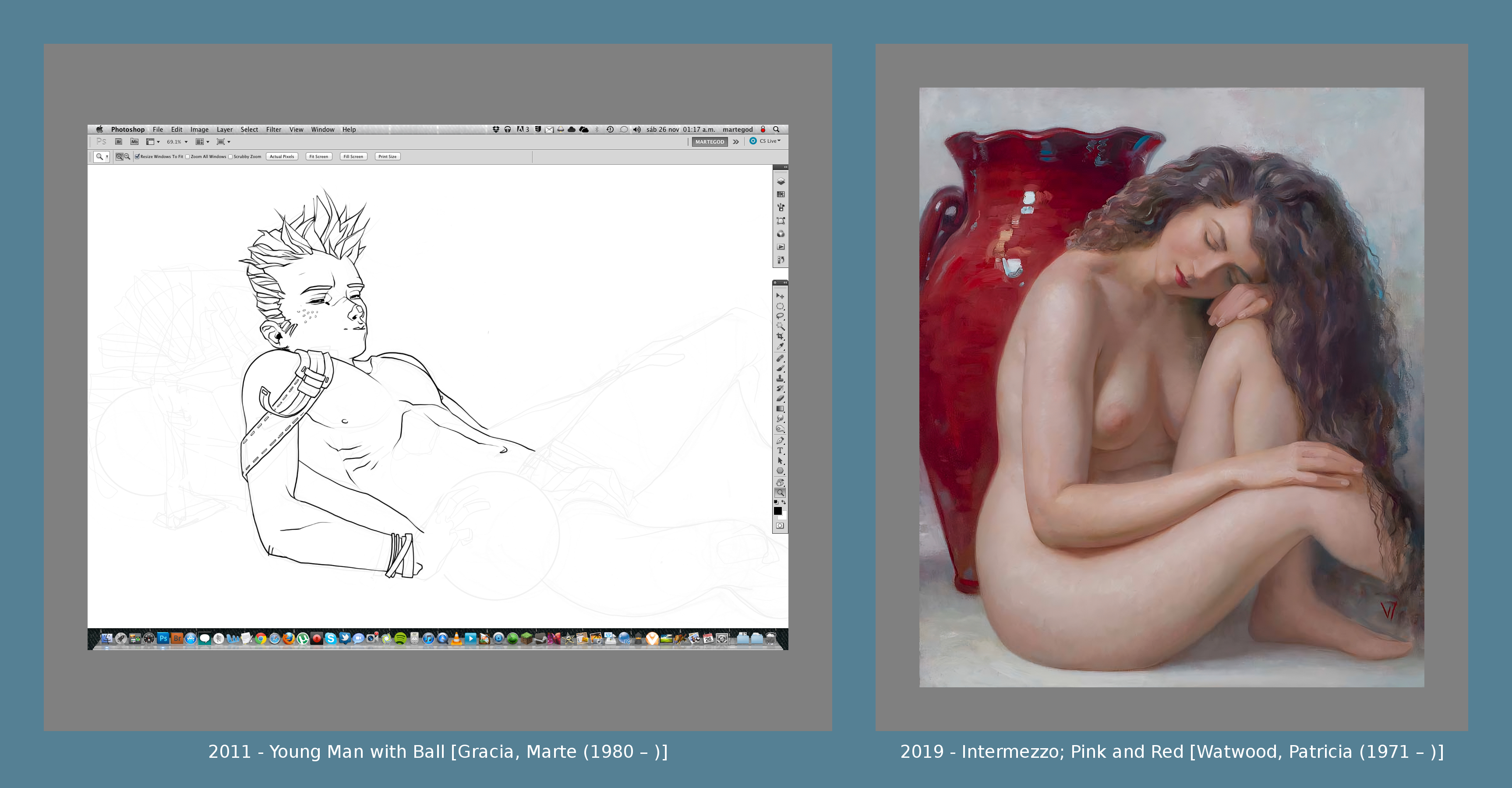The height and width of the screenshot is (788, 1512).
Task: Select the Sponge tool
Action: tap(780, 429)
